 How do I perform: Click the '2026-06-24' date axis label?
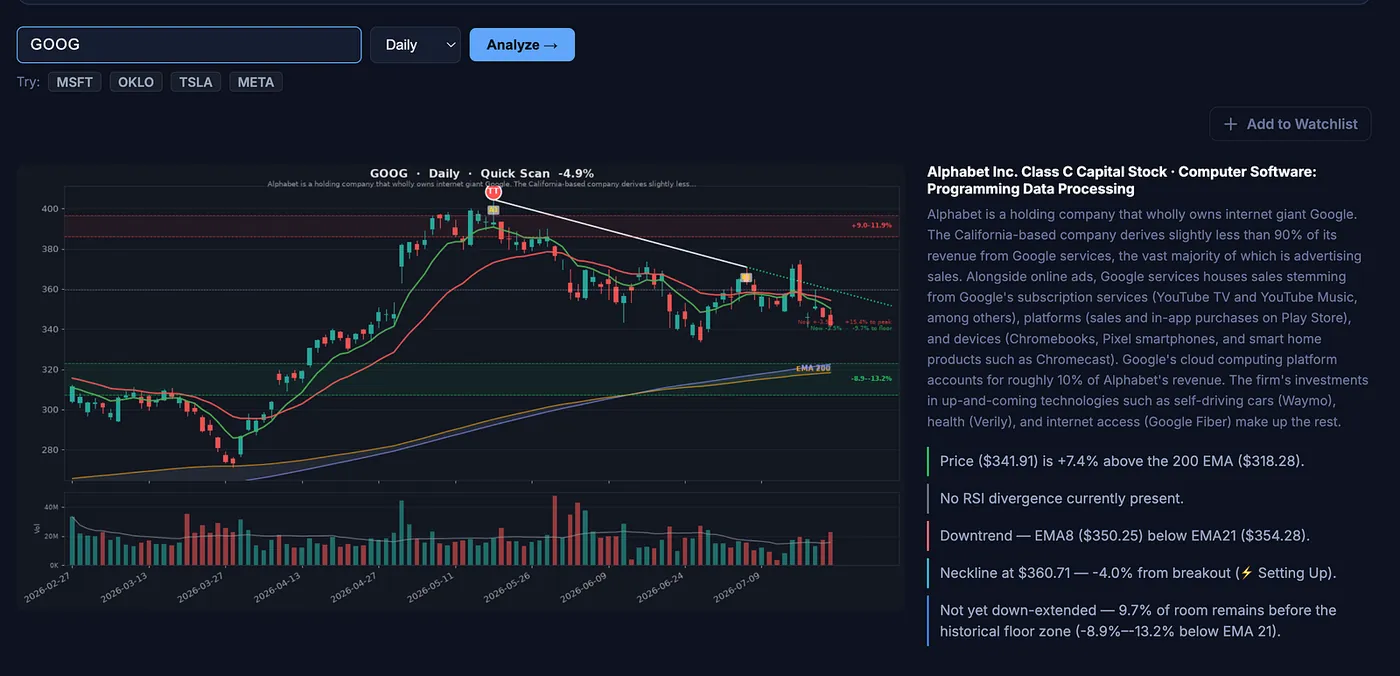pos(659,587)
